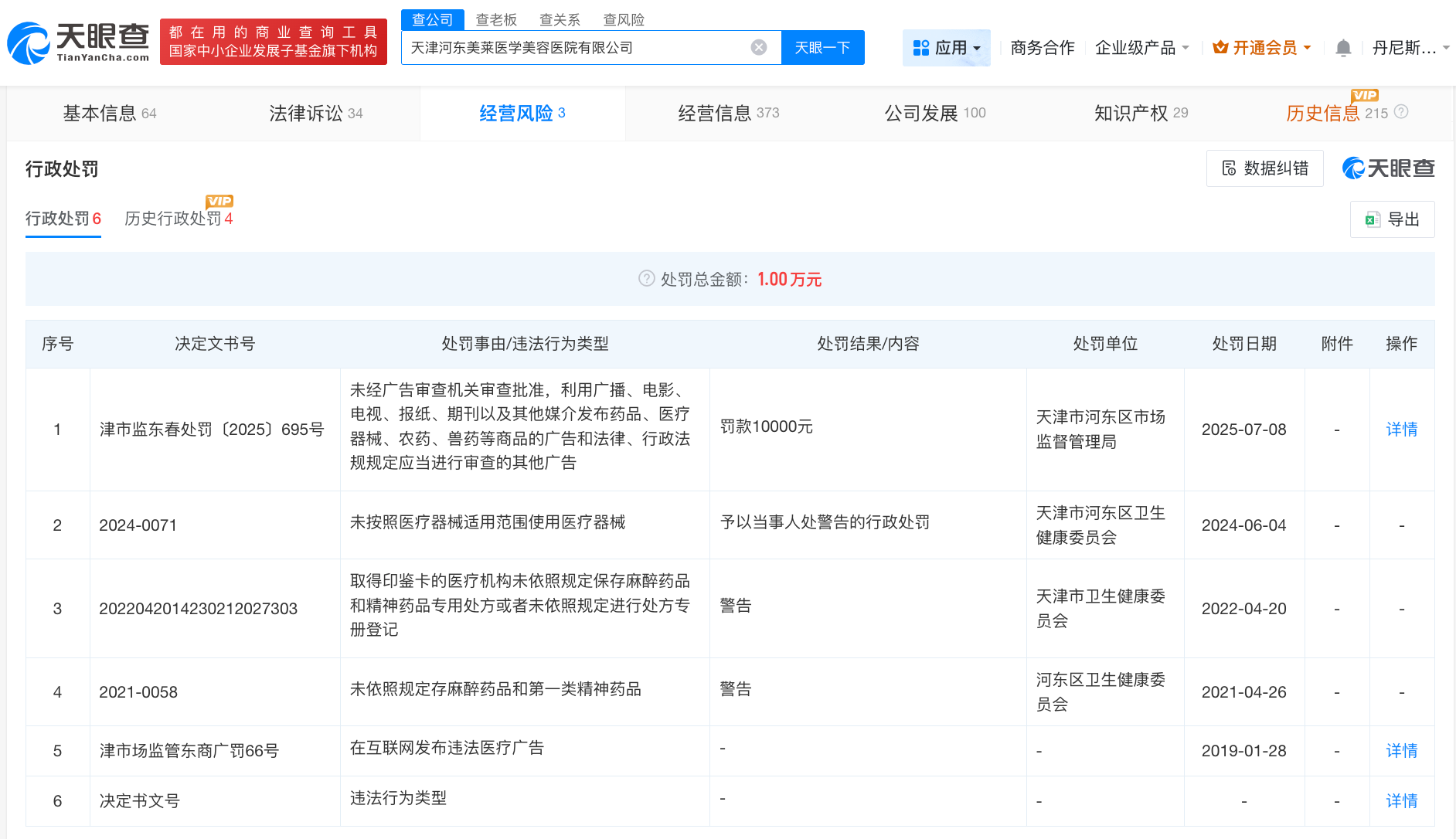Click question mark beside 处罚总金额

tap(646, 279)
